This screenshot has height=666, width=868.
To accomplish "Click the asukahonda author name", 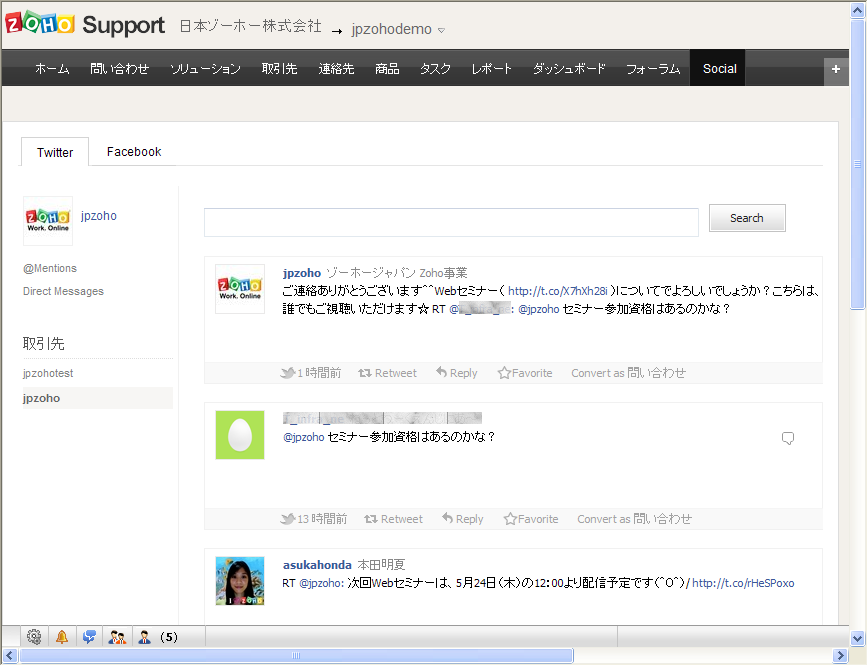I will (317, 565).
